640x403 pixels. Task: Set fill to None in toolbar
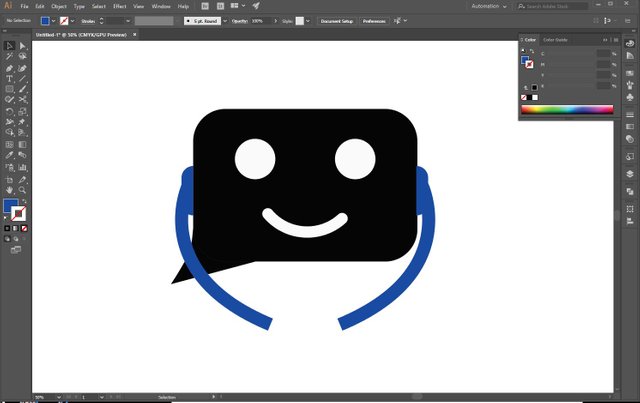pyautogui.click(x=23, y=229)
